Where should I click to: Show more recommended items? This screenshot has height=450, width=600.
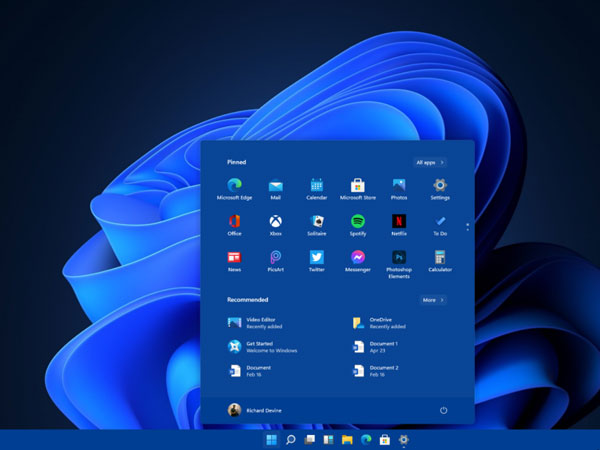click(x=433, y=300)
